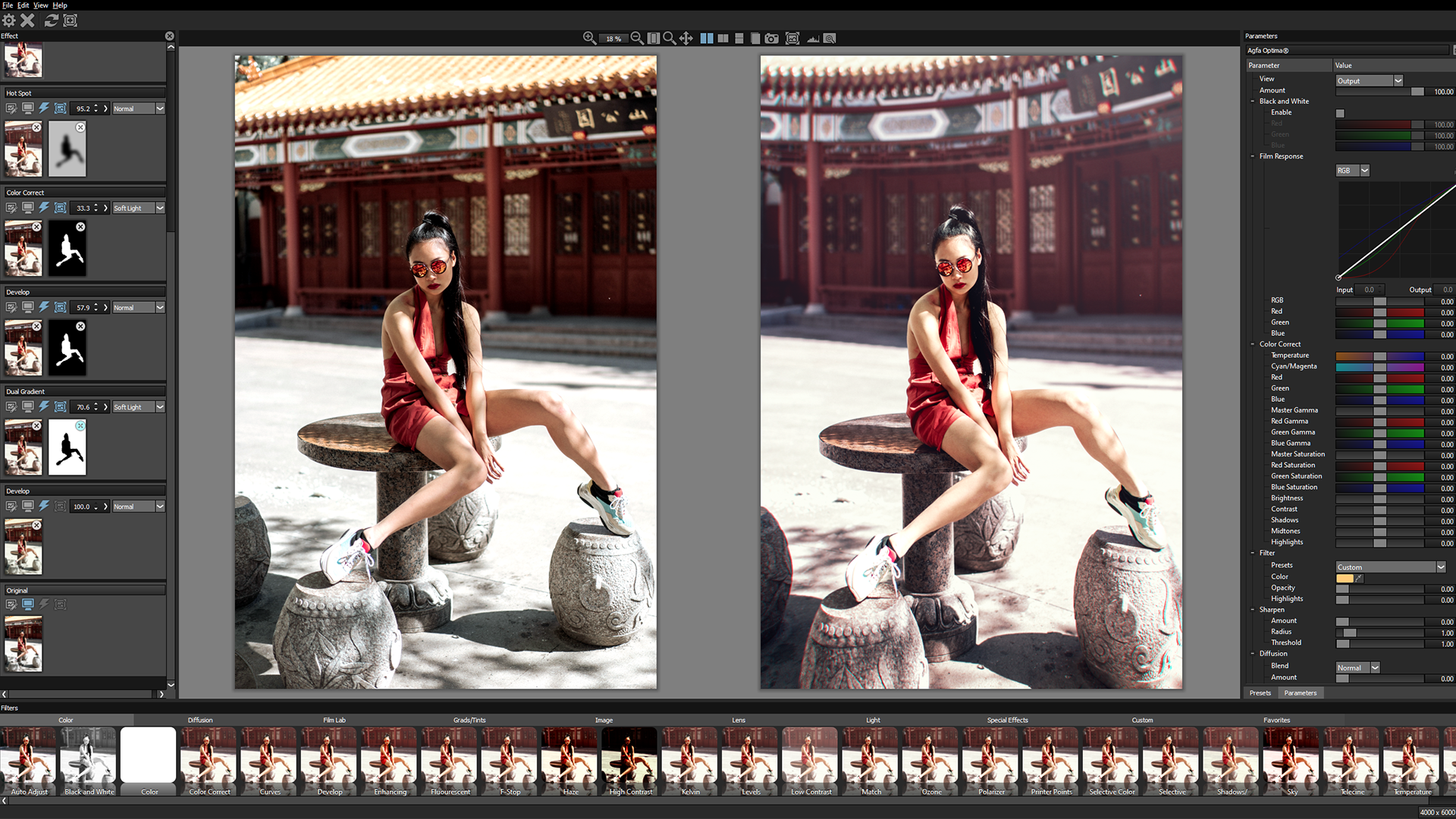
Task: Toggle Hot Spot layer monitor visibility
Action: [x=28, y=108]
